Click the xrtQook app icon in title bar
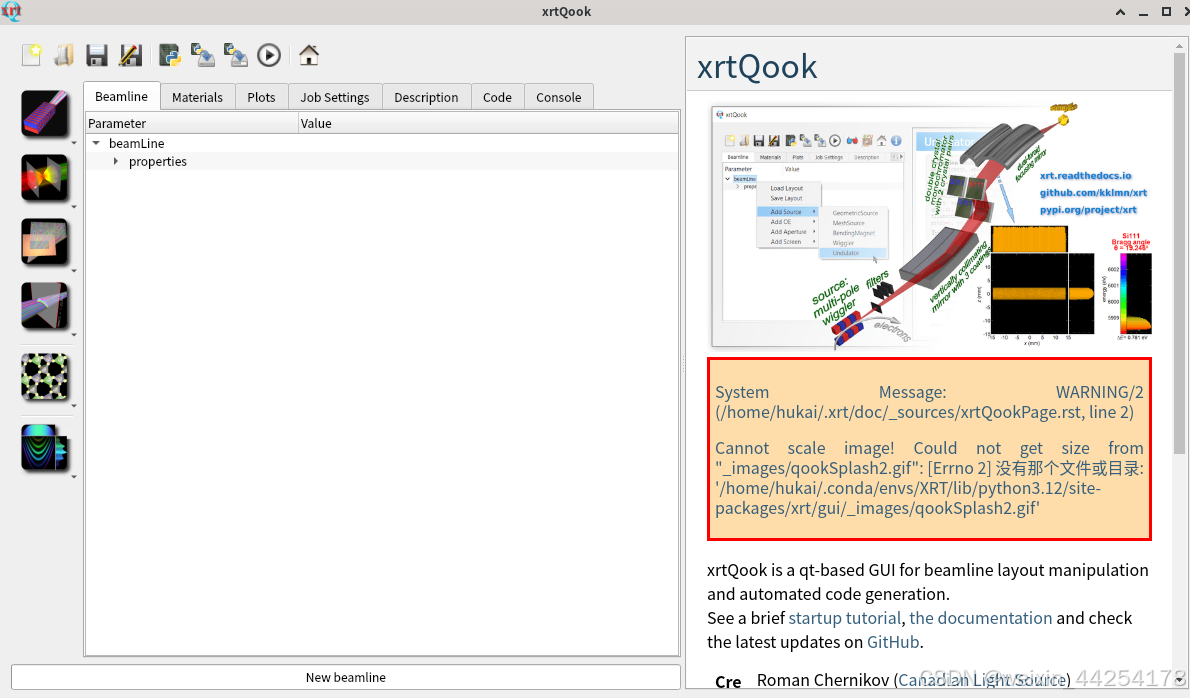 pos(11,11)
